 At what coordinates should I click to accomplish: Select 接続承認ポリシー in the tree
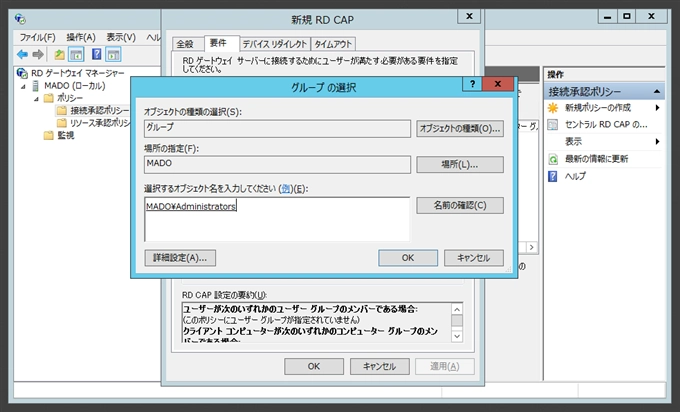pyautogui.click(x=99, y=110)
